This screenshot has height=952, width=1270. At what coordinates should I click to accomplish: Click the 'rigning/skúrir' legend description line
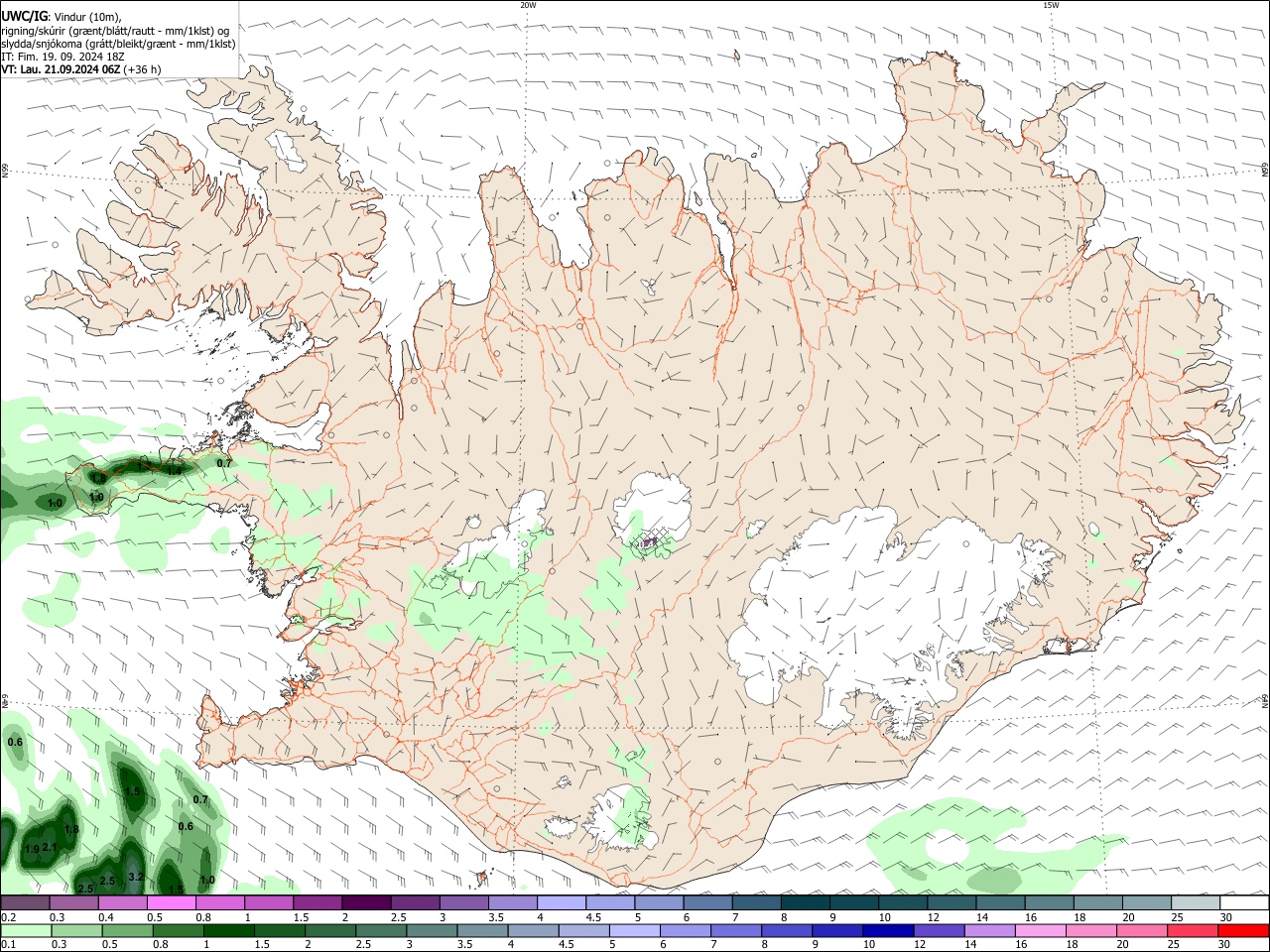(x=115, y=30)
